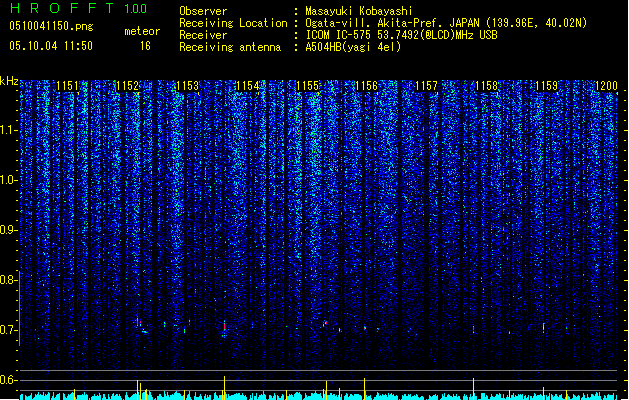Screen dimensions: 629x400
Task: Click the 0.9 kHz axis label
Action: 9,230
